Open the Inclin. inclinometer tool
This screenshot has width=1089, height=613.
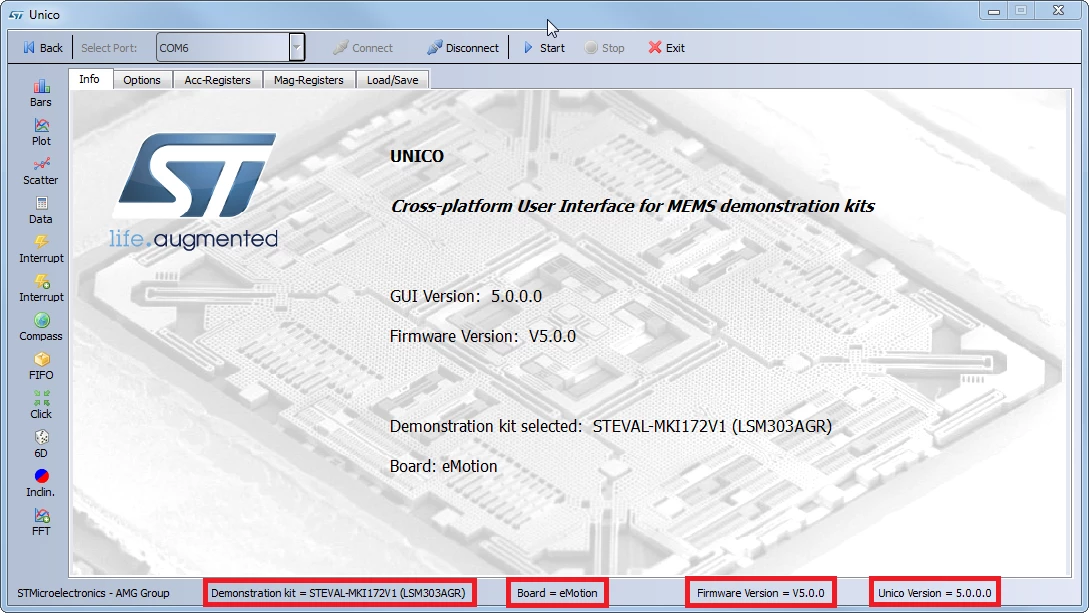pos(40,482)
